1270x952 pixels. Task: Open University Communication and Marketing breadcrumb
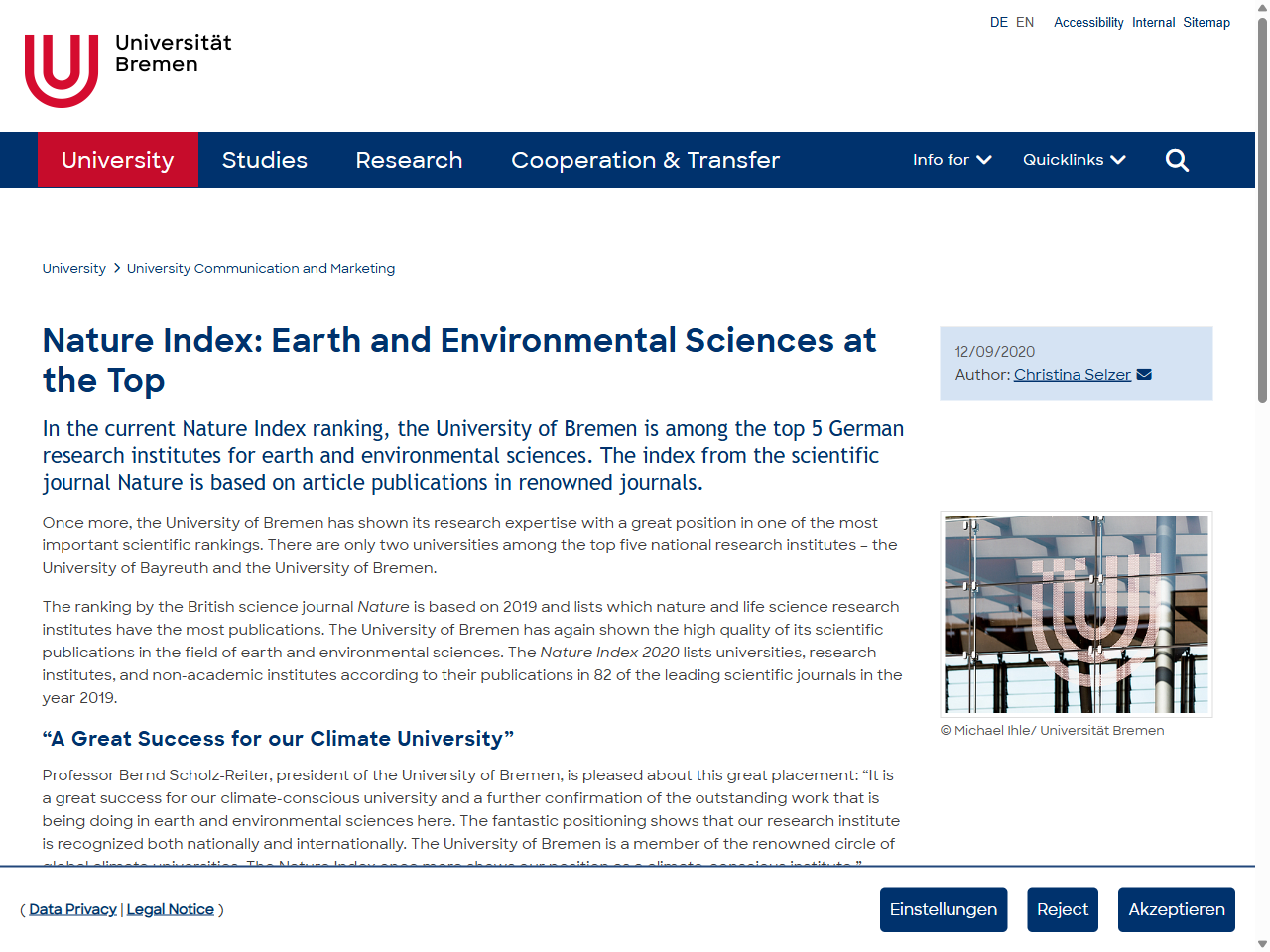(261, 268)
